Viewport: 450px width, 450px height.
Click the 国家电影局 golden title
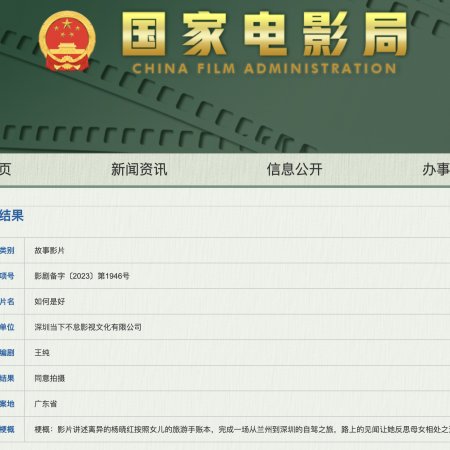click(265, 34)
